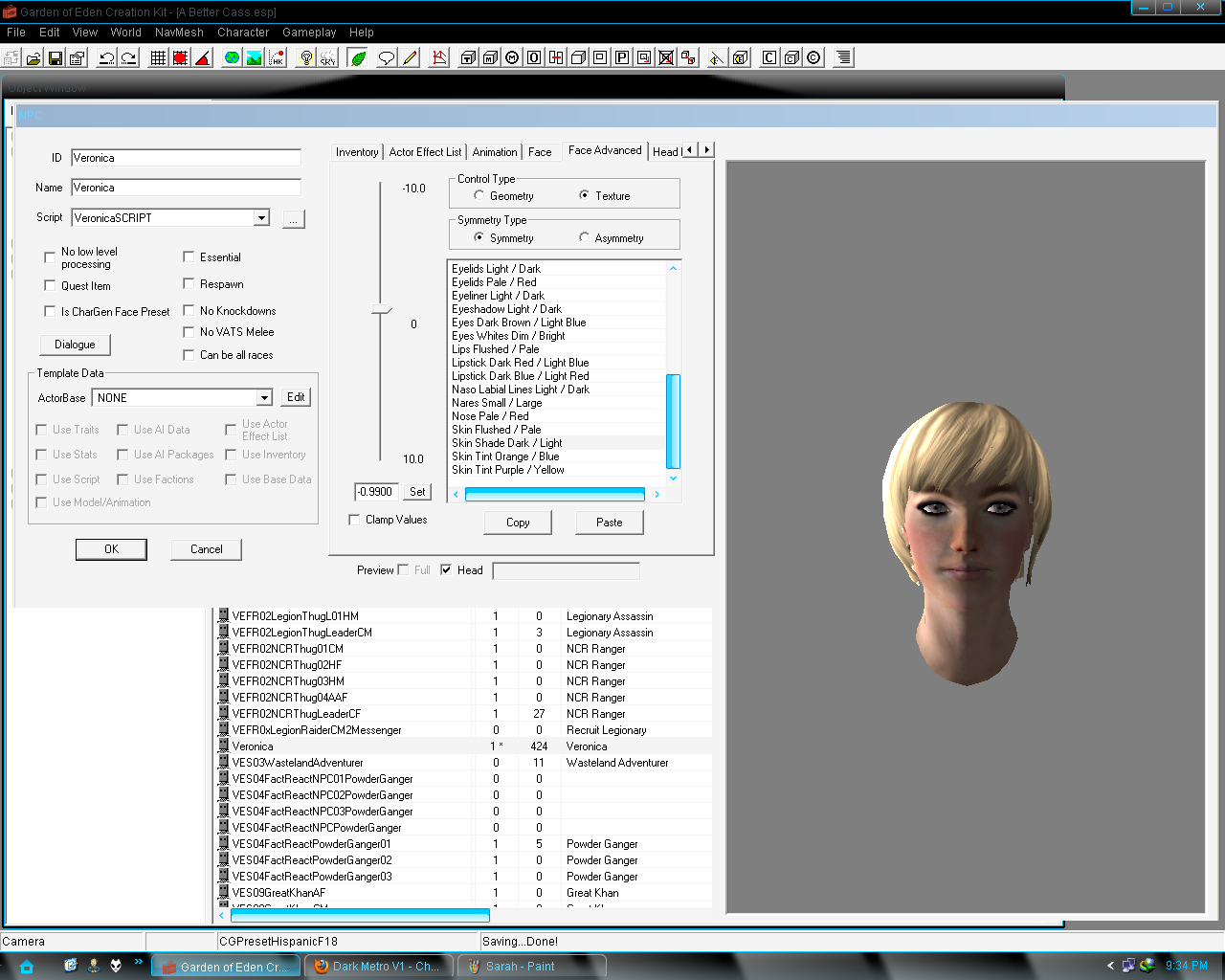Toggle the Clamp Values checkbox

[354, 520]
